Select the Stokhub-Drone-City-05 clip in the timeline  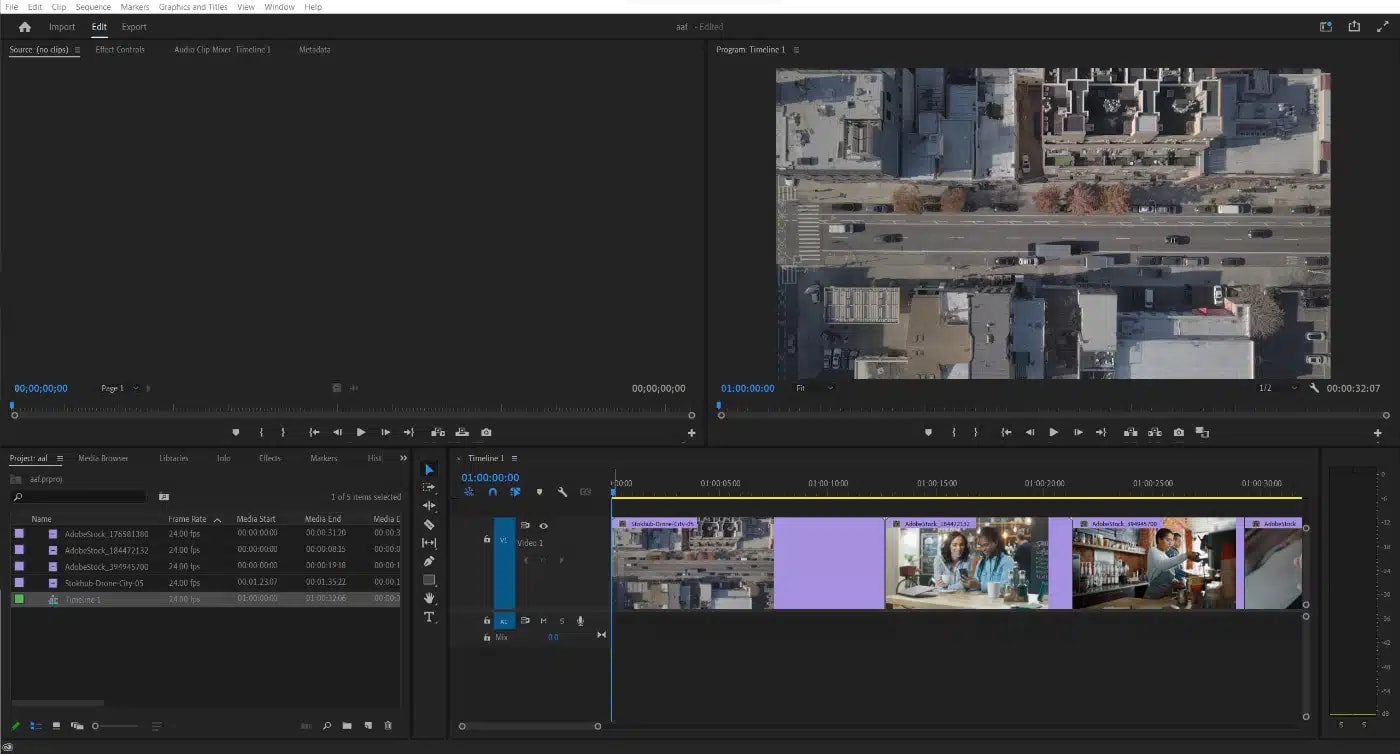click(x=690, y=563)
